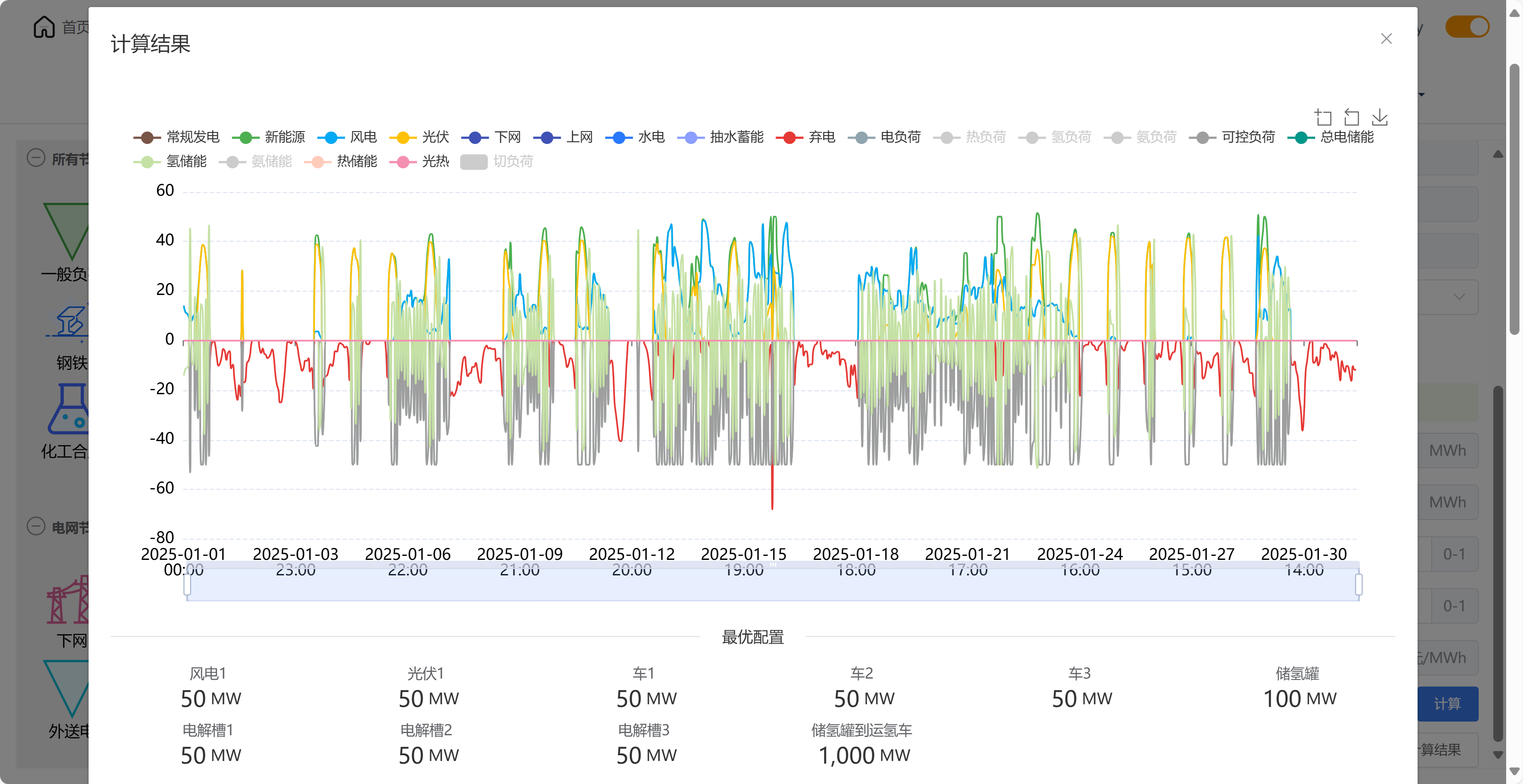Click the 车3 configuration label

click(x=1080, y=673)
